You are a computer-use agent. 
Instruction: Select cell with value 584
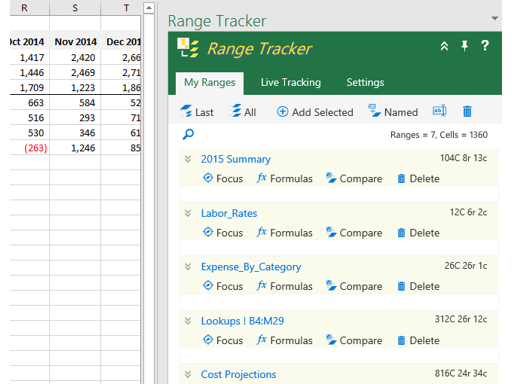tap(75, 103)
